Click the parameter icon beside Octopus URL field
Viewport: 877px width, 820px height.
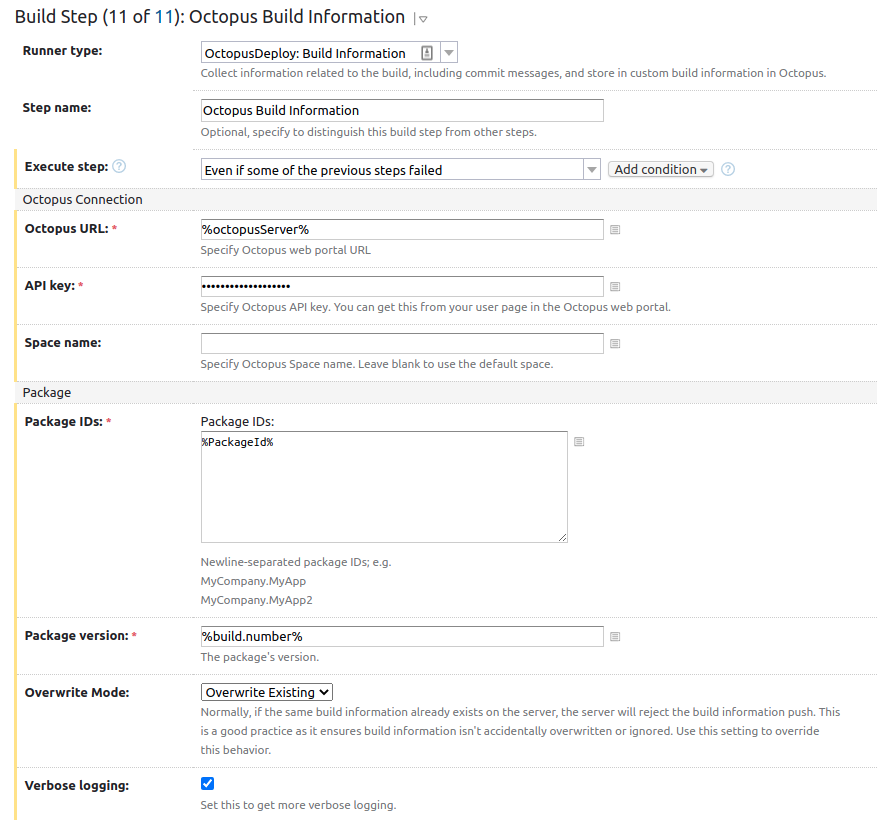tap(615, 230)
